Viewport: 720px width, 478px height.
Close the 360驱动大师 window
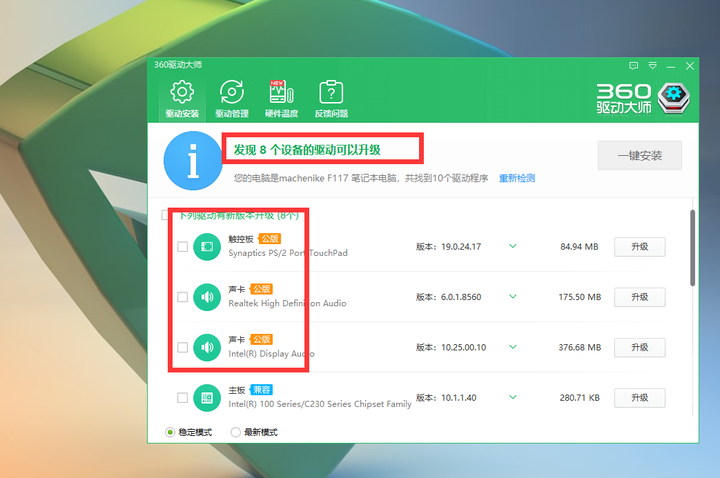(690, 66)
